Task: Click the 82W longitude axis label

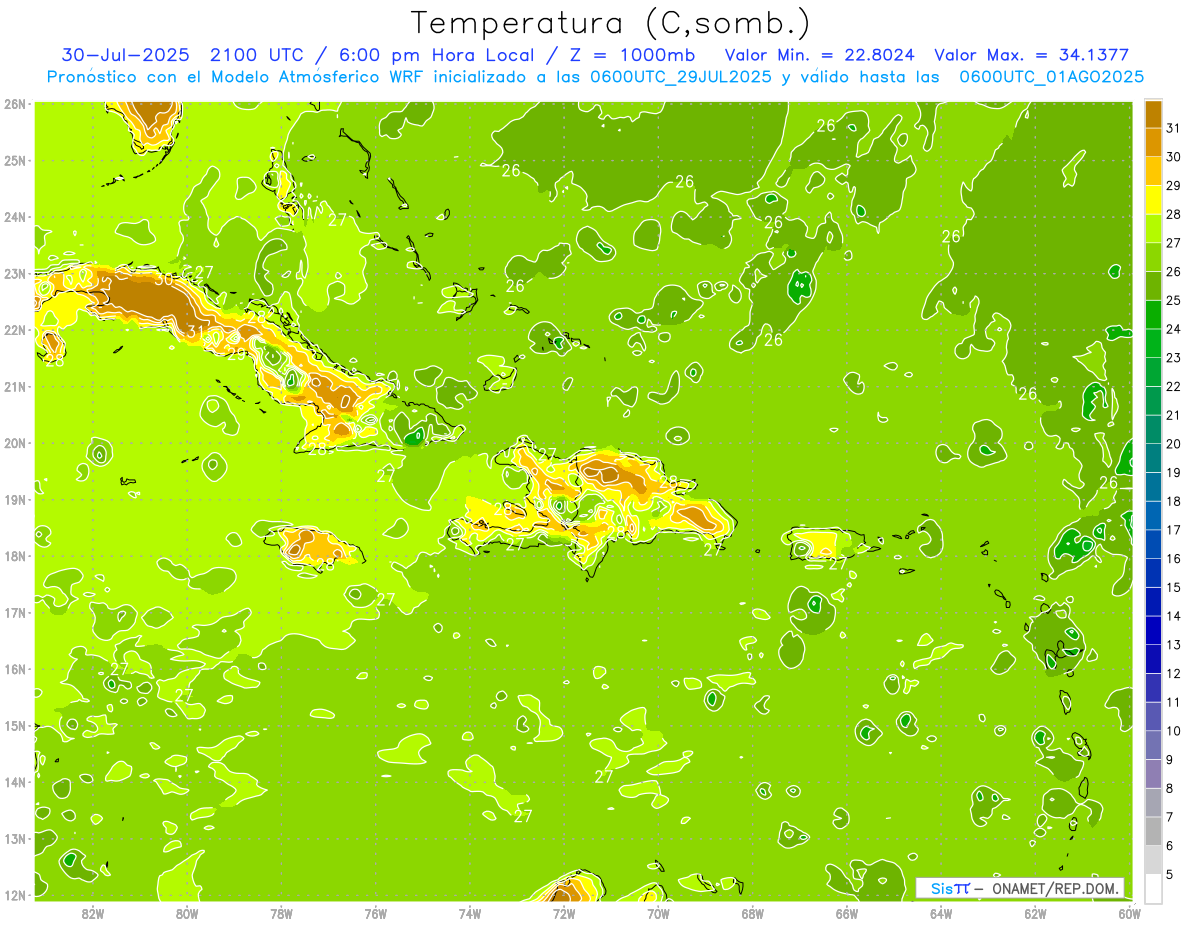Action: 92,913
